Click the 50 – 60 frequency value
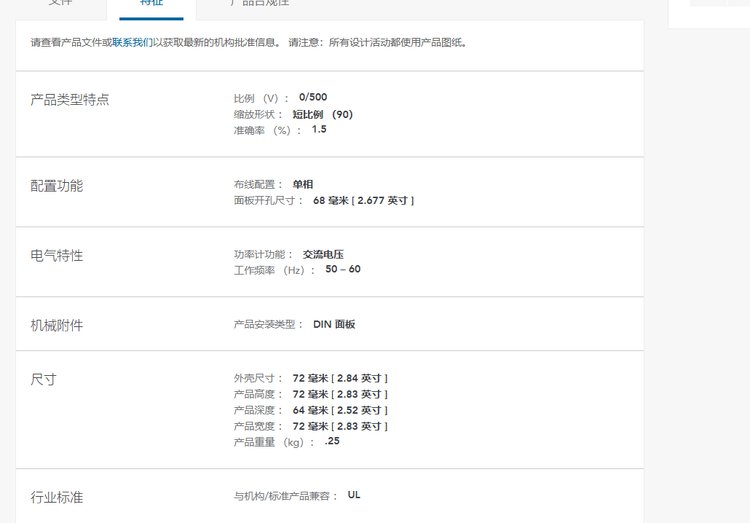 coord(342,269)
